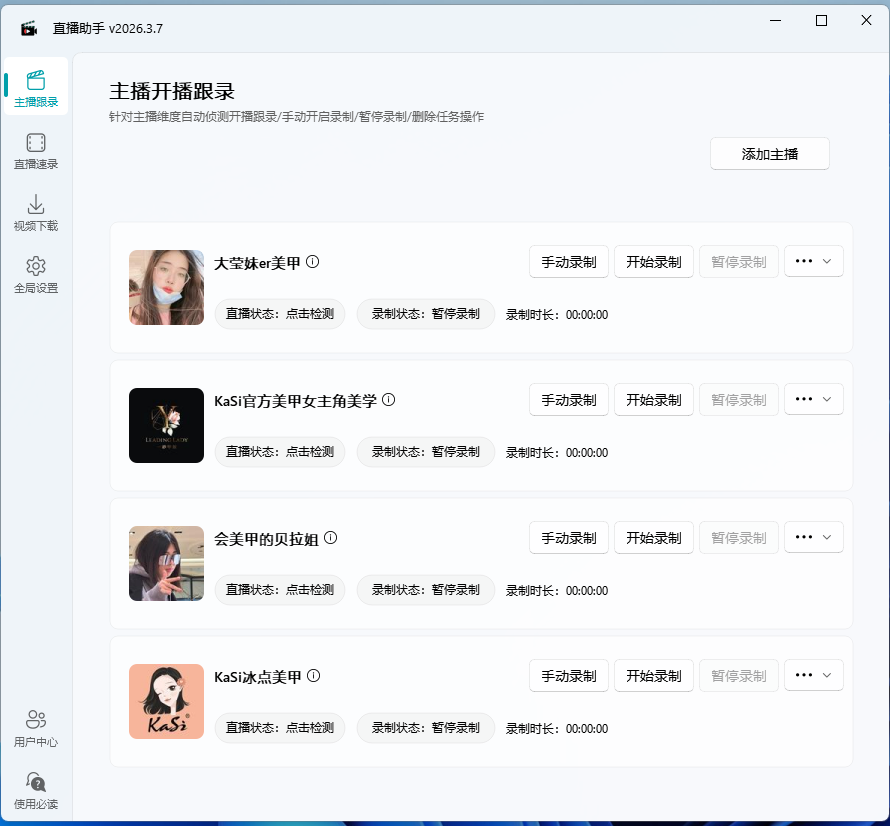Pause recording for 大莹妹er美甲

coord(738,261)
